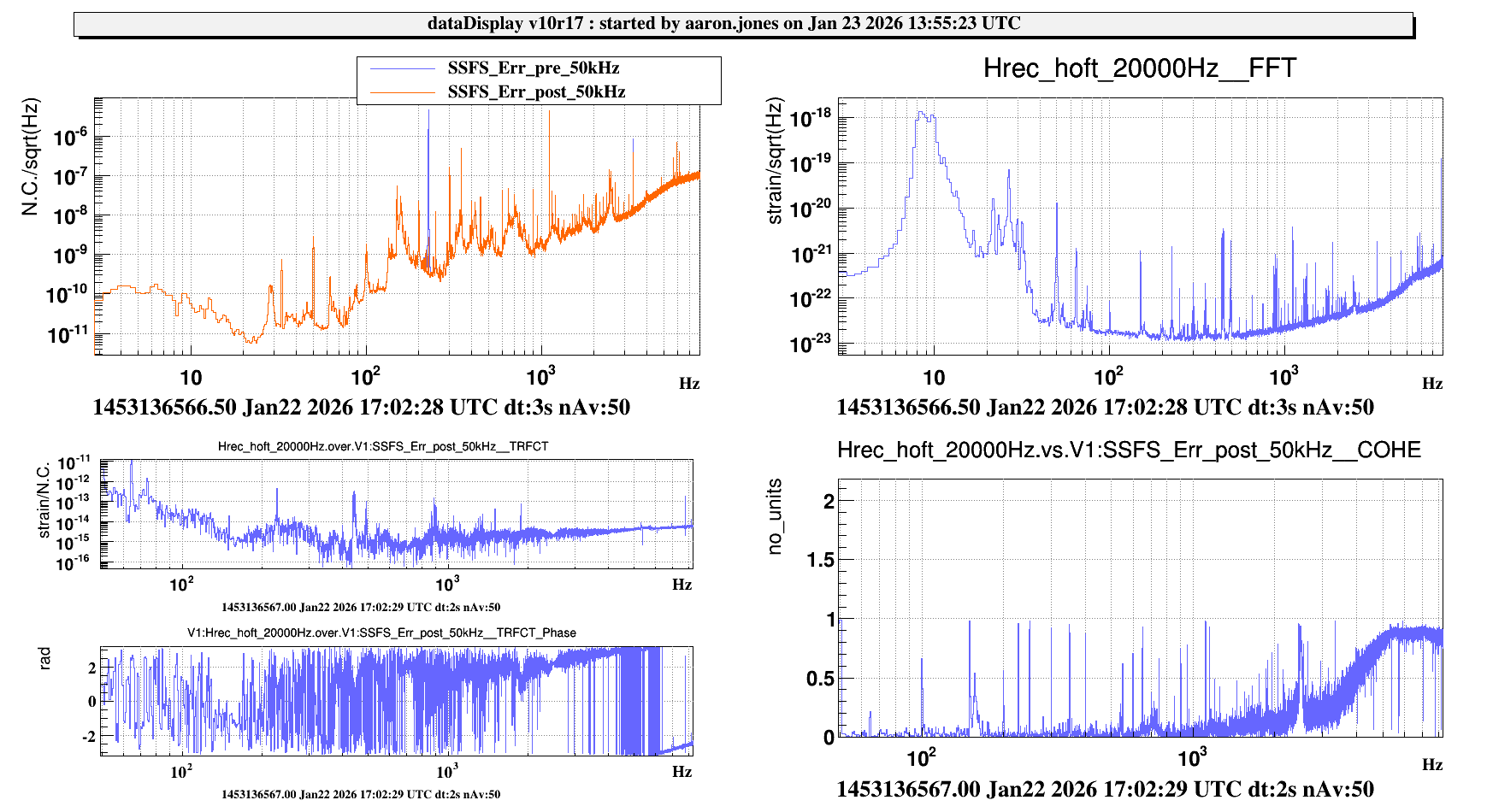Select the no_units y-axis label
Viewport: 1487px width, 812px height.
coord(775,516)
